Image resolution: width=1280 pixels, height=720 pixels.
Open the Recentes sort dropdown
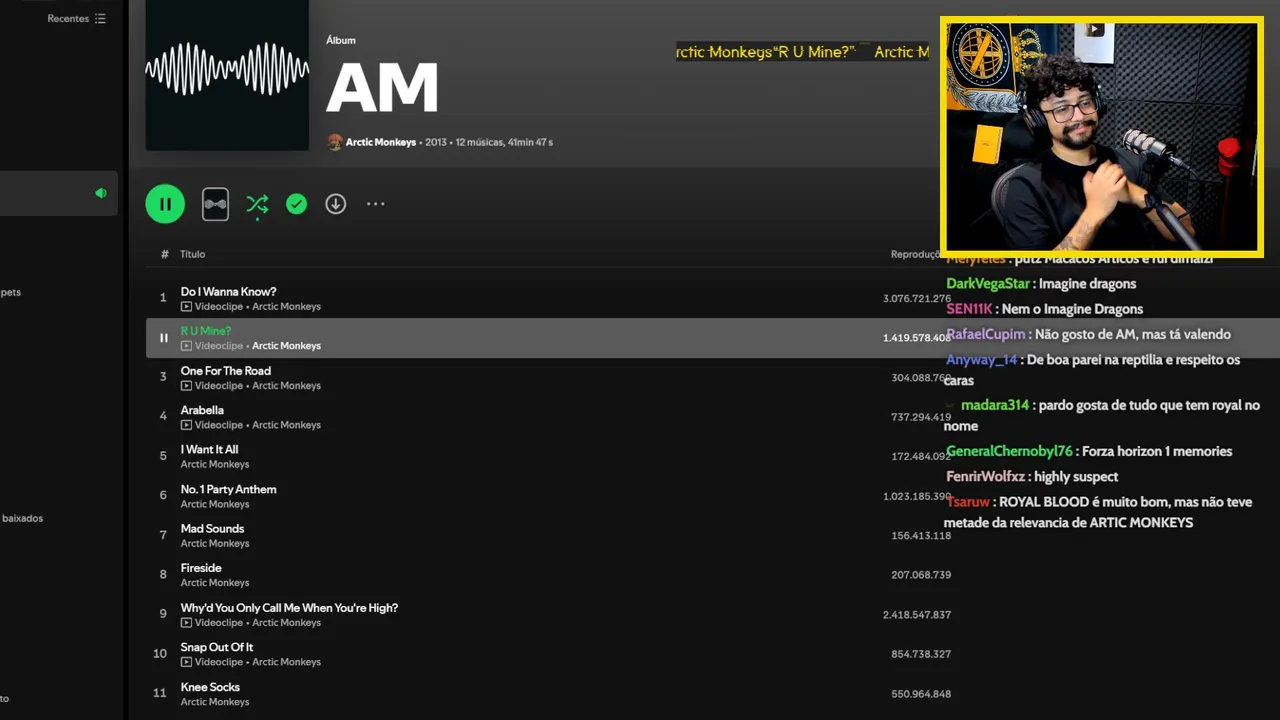pos(77,18)
